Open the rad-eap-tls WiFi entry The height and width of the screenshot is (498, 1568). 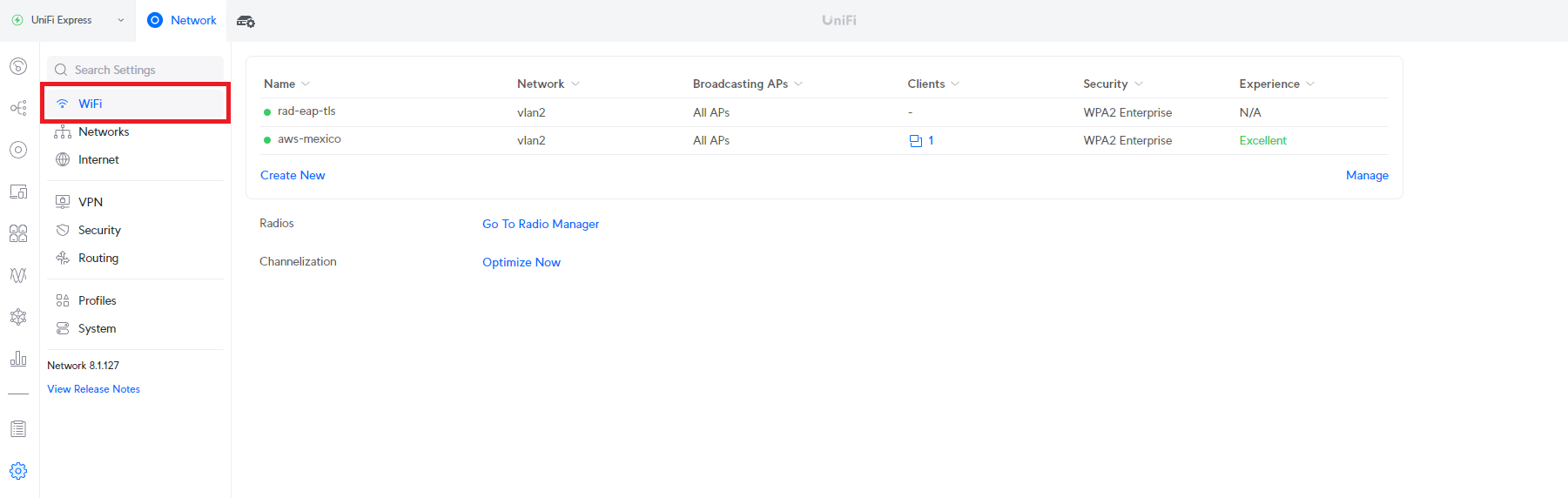click(306, 111)
